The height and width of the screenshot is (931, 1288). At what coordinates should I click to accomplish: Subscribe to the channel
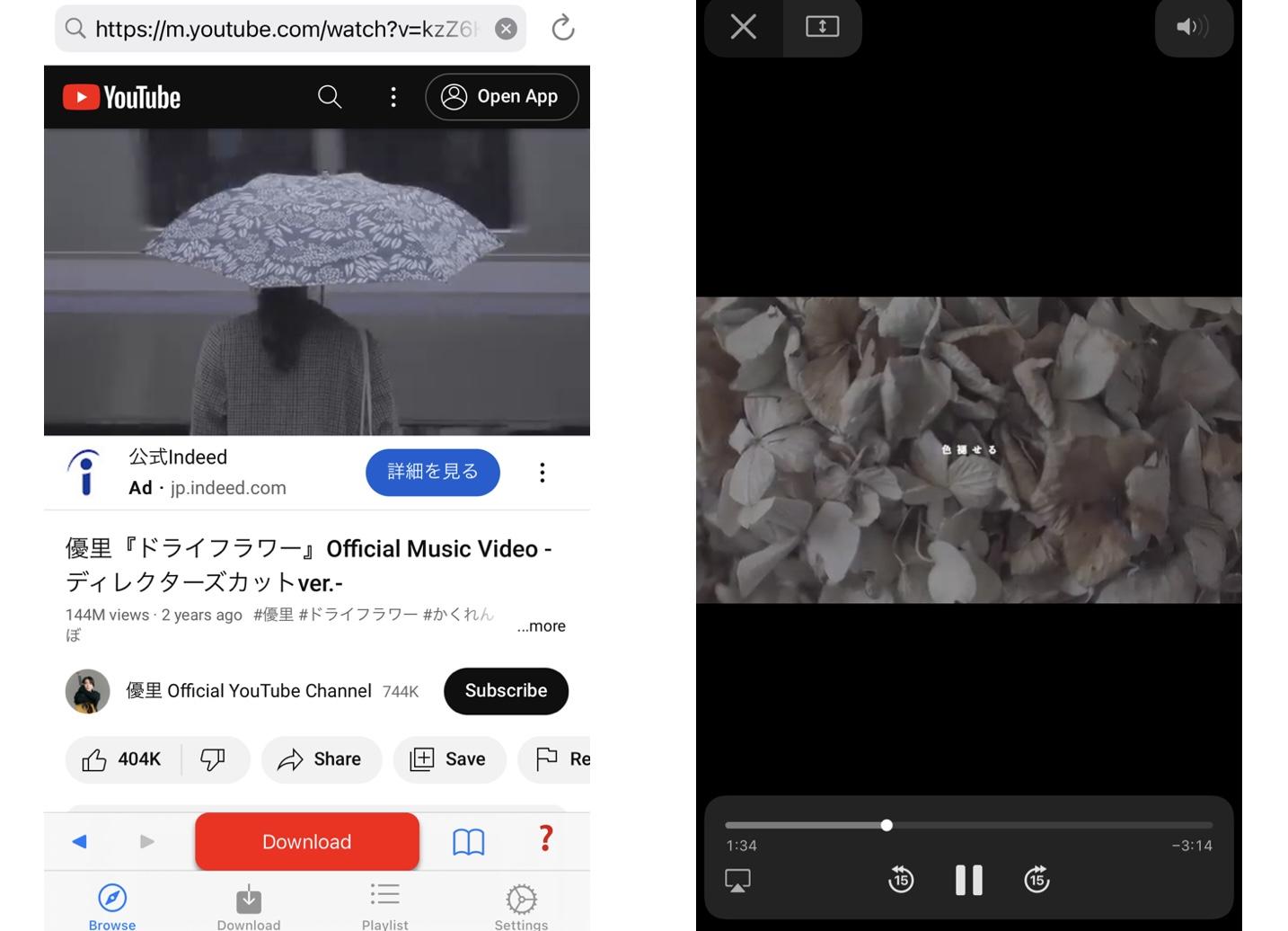point(506,691)
